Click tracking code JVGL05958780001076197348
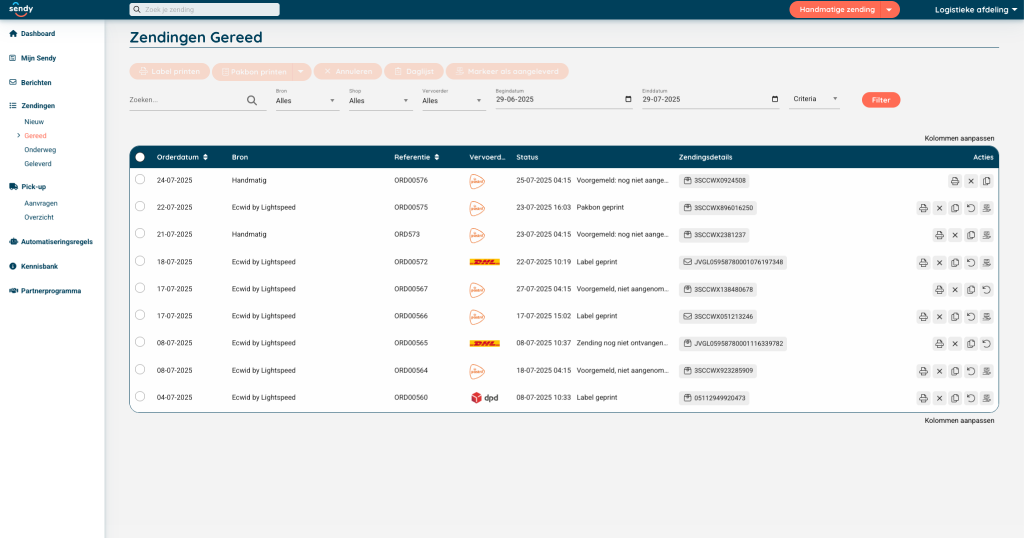This screenshot has width=1024, height=538. (x=733, y=262)
